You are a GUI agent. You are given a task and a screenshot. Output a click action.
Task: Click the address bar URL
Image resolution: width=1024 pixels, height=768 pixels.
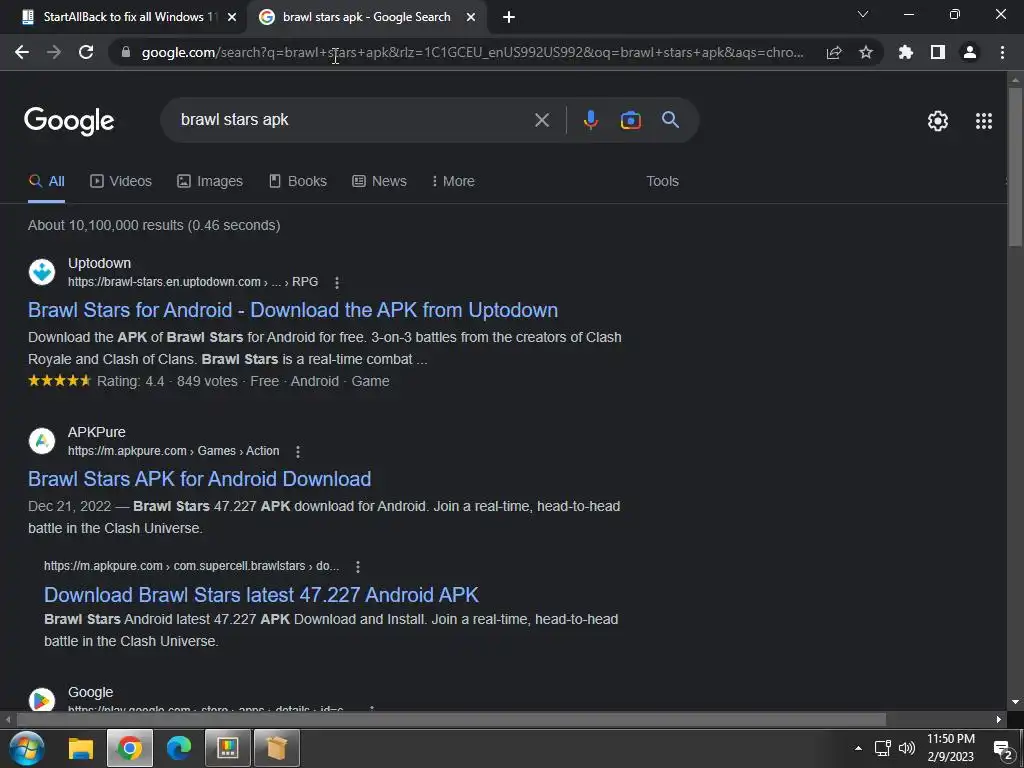coord(472,52)
